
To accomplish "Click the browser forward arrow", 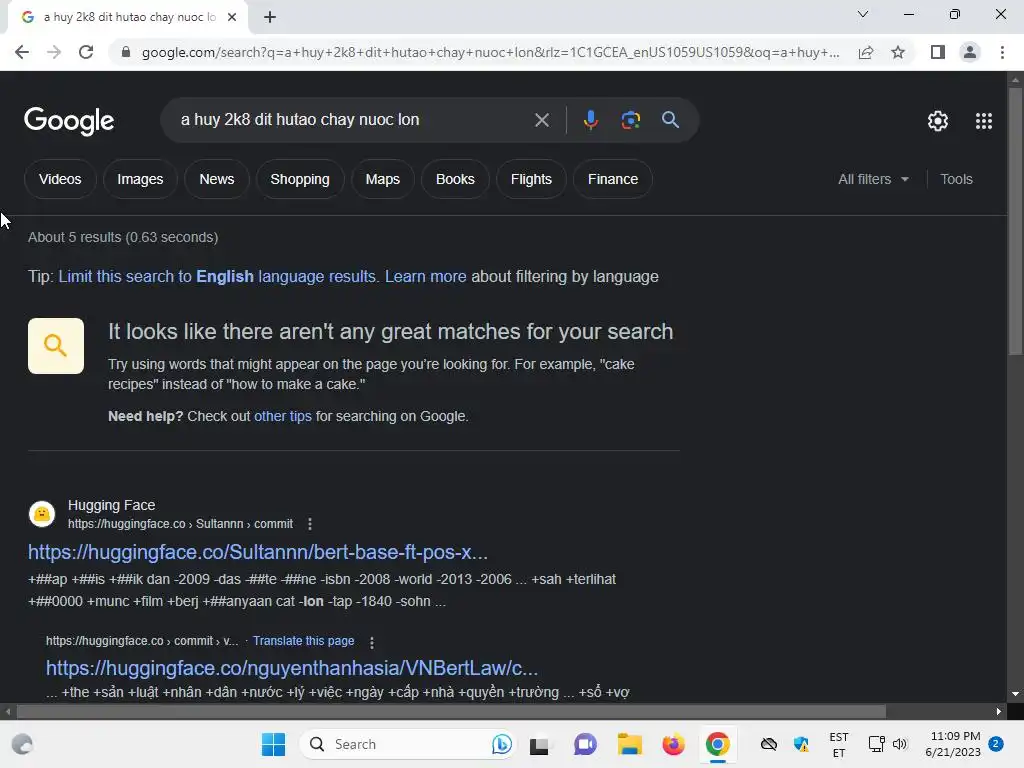I will click(x=54, y=52).
